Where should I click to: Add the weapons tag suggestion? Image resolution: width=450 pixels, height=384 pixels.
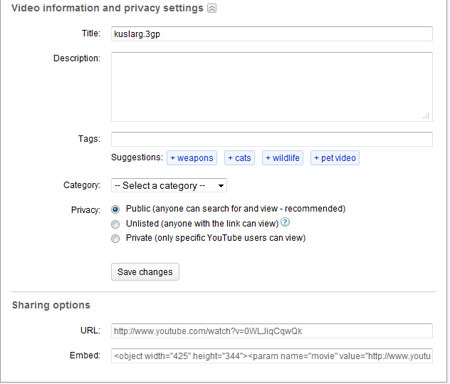[192, 158]
